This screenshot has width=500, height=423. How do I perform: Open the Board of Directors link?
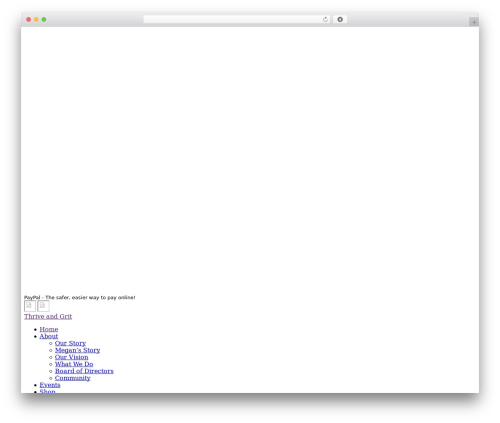click(84, 371)
